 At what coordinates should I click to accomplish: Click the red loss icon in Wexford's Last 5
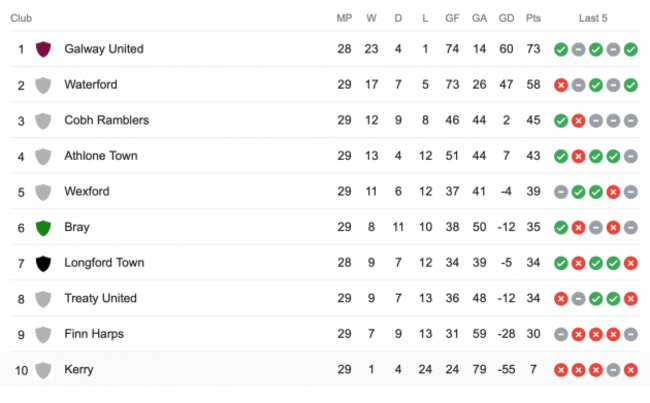tap(612, 192)
